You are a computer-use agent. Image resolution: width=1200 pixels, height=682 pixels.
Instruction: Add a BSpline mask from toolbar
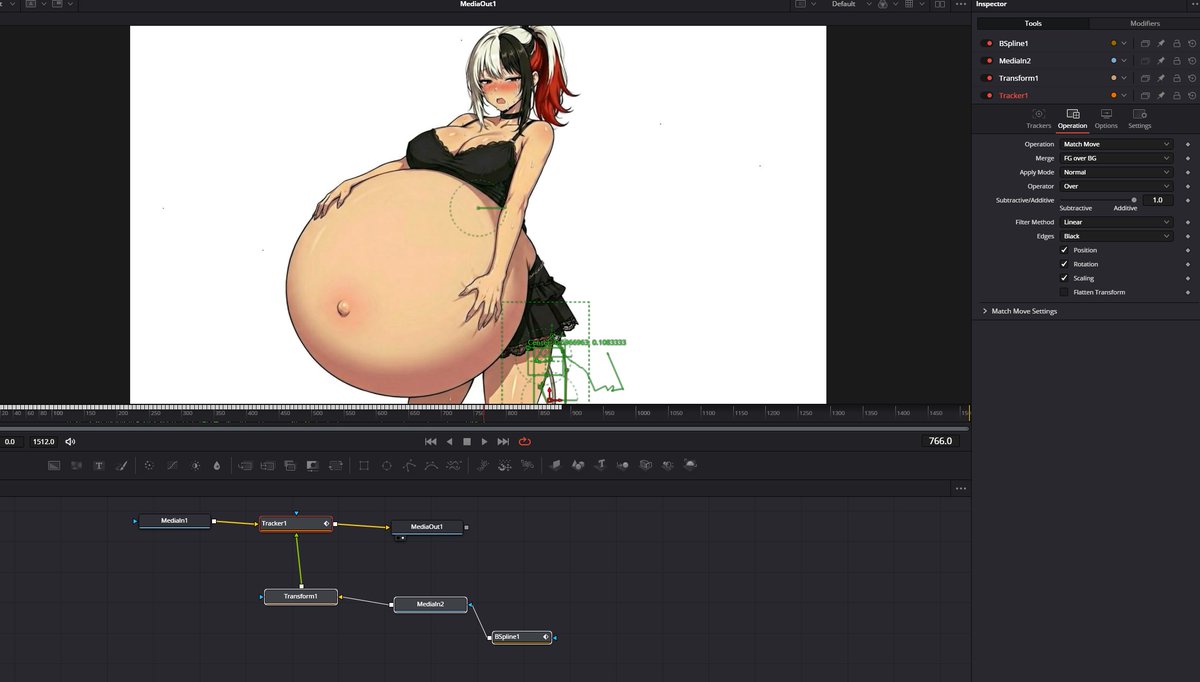431,465
